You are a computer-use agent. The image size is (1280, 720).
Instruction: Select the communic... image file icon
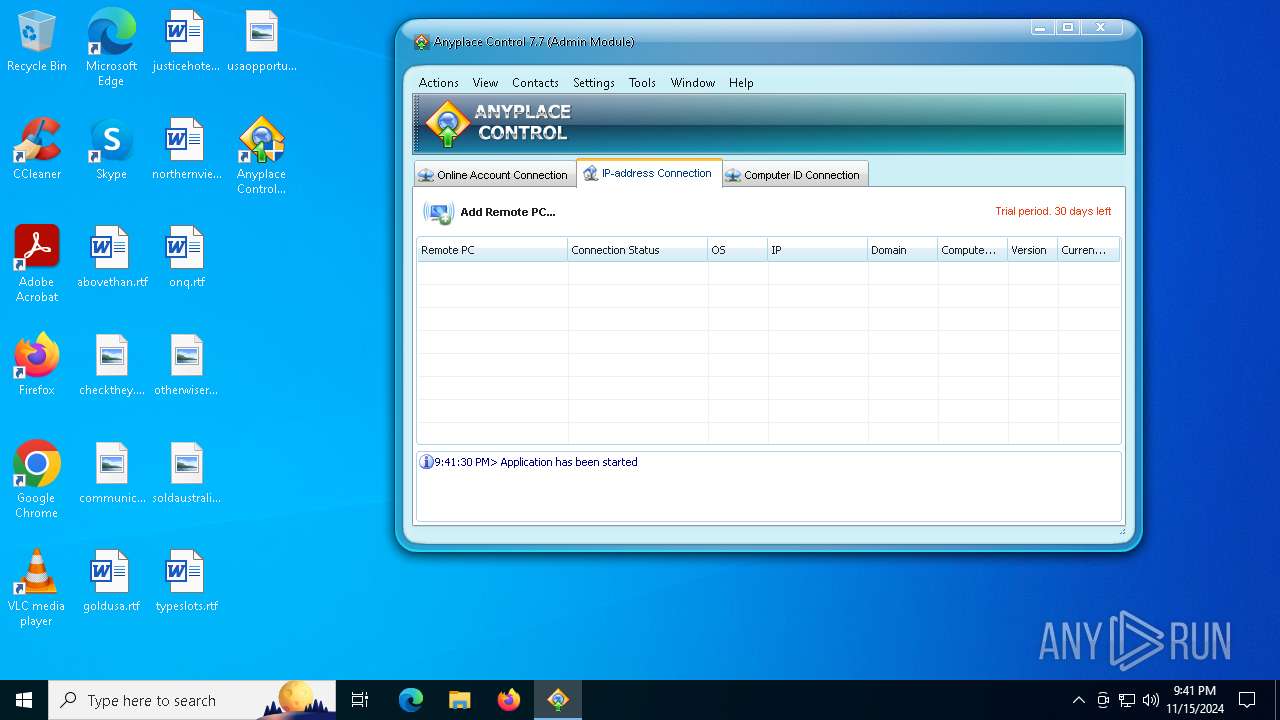(x=112, y=474)
